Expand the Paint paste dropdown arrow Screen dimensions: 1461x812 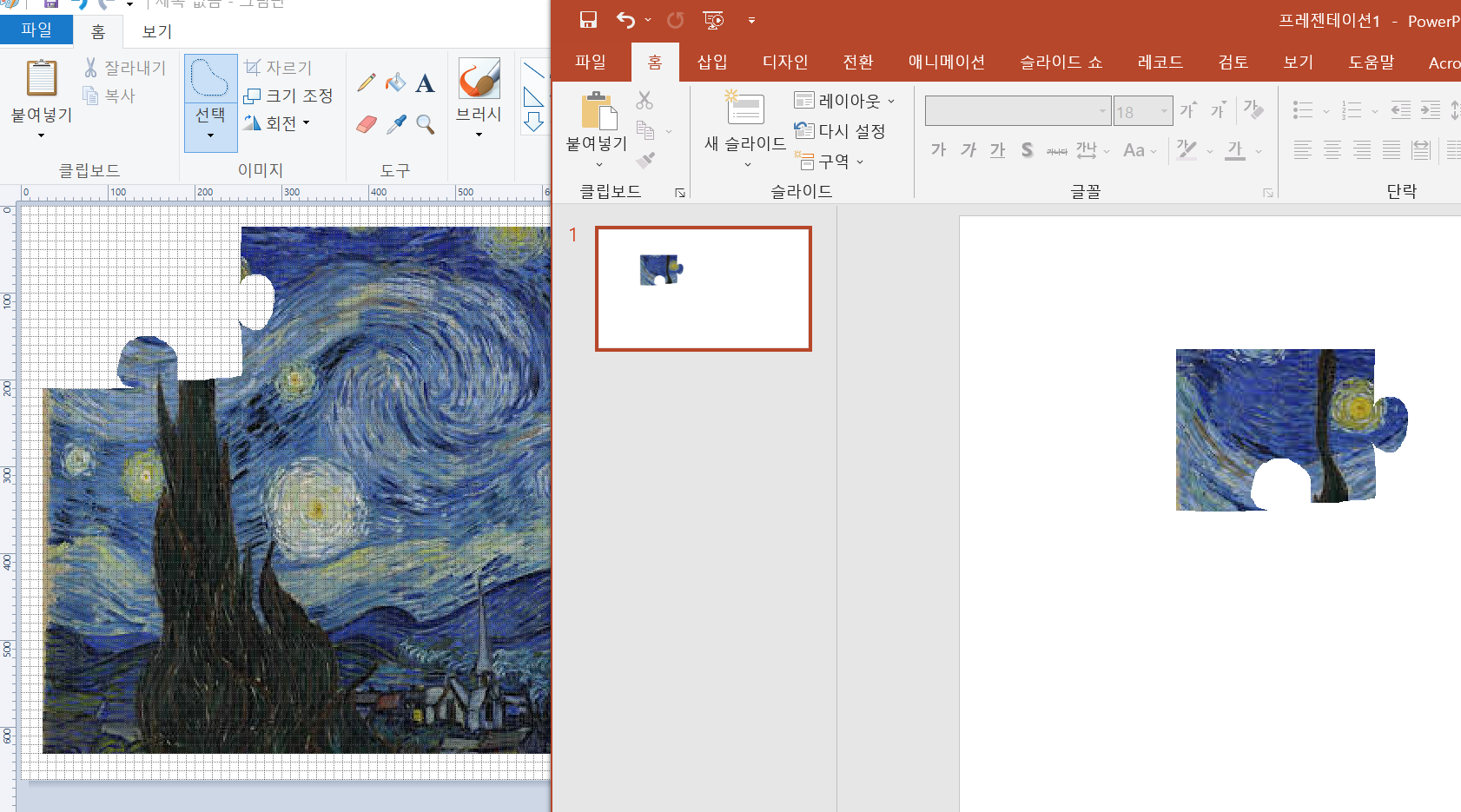pos(41,135)
